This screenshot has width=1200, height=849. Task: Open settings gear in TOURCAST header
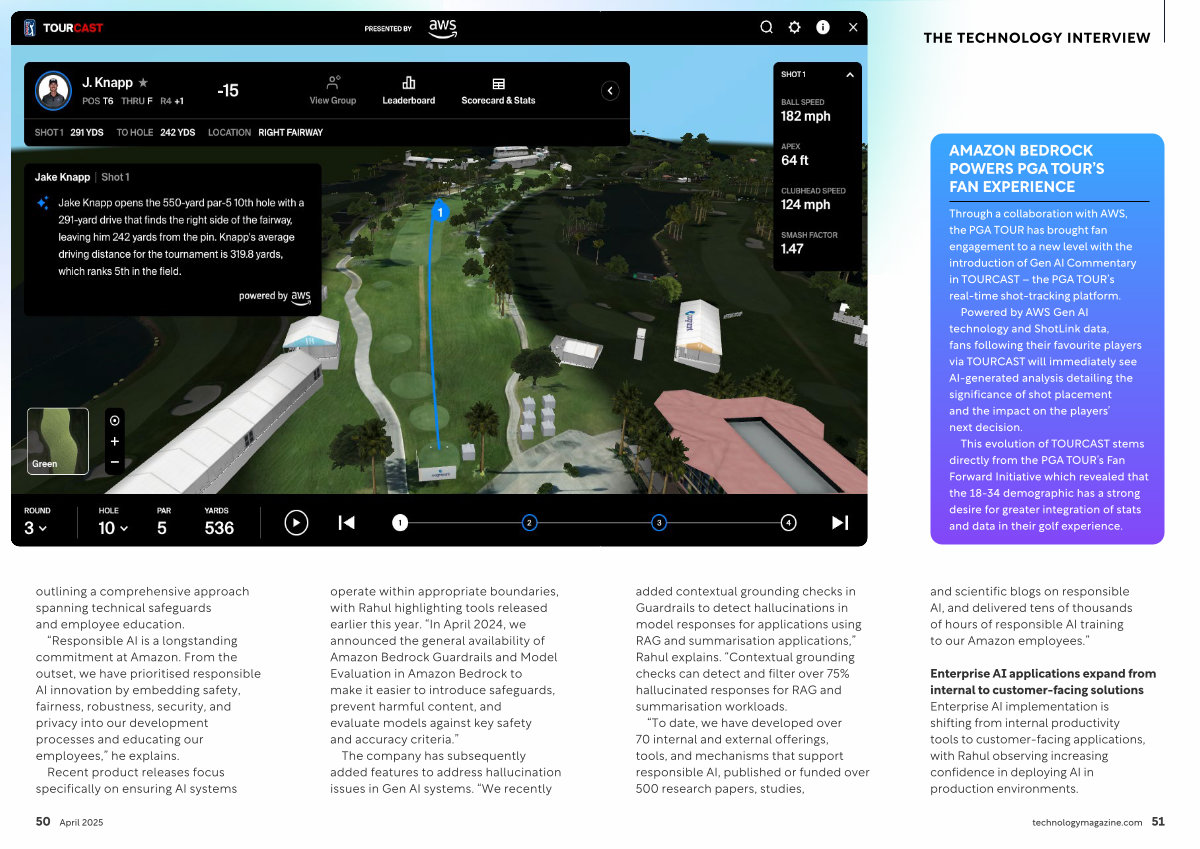click(x=794, y=28)
